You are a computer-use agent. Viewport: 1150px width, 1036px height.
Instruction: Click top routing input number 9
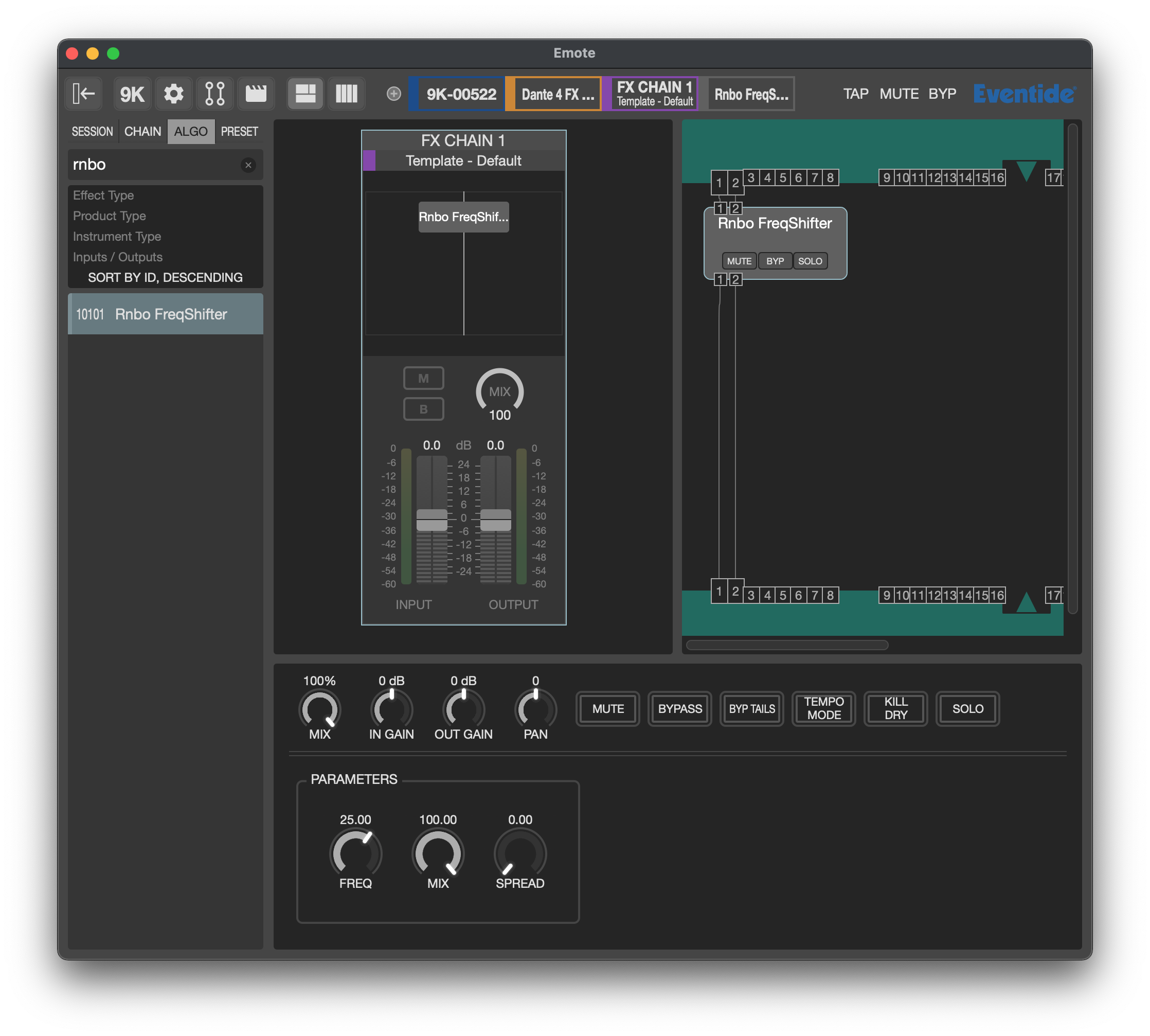click(887, 177)
